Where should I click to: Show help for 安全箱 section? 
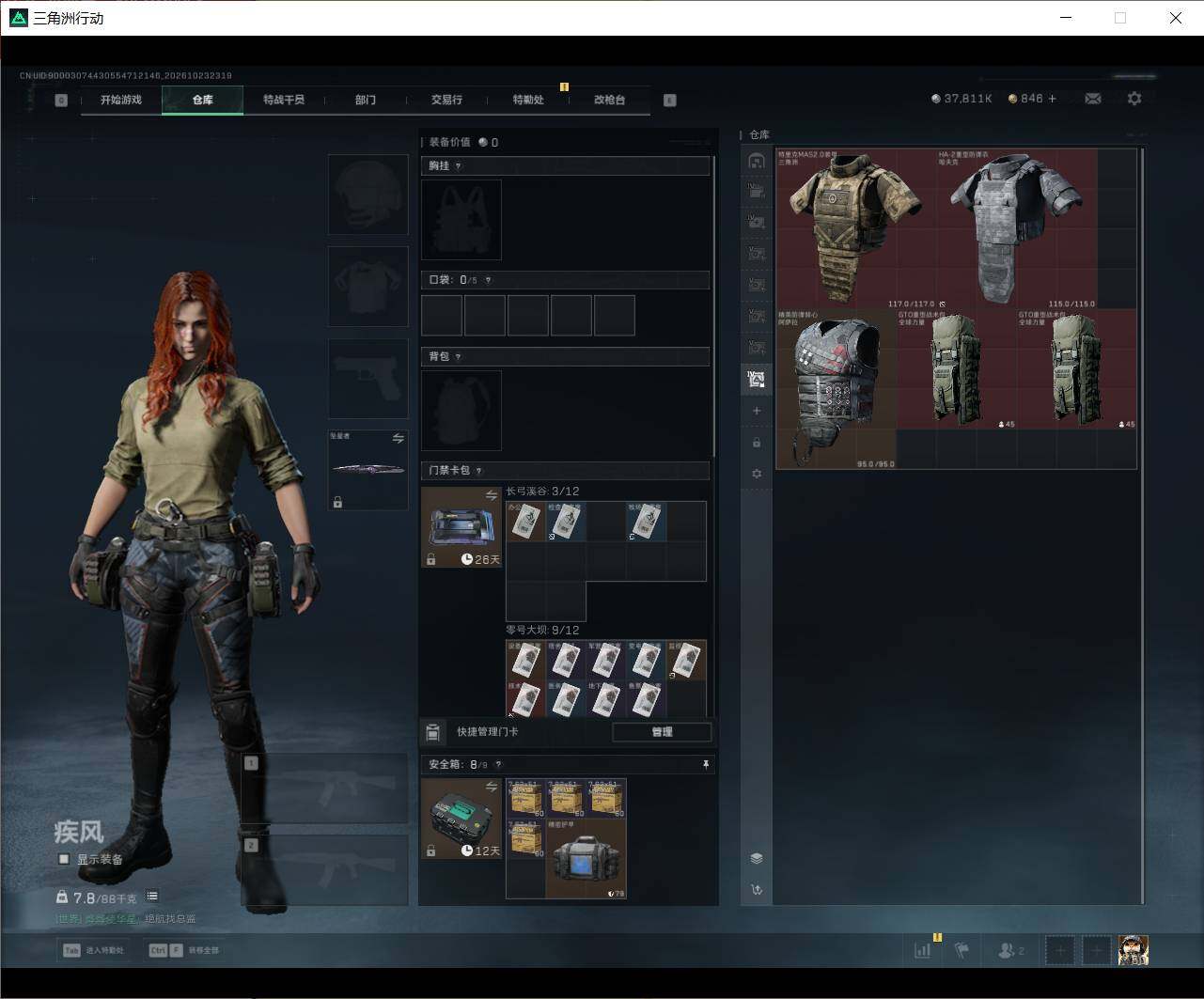pyautogui.click(x=498, y=765)
